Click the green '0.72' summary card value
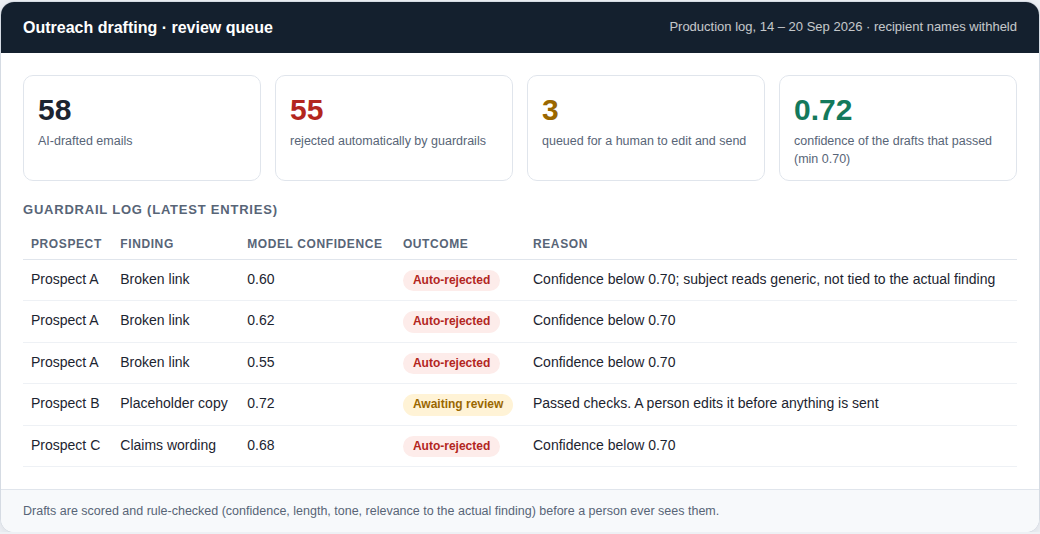Image resolution: width=1040 pixels, height=534 pixels. tap(823, 110)
